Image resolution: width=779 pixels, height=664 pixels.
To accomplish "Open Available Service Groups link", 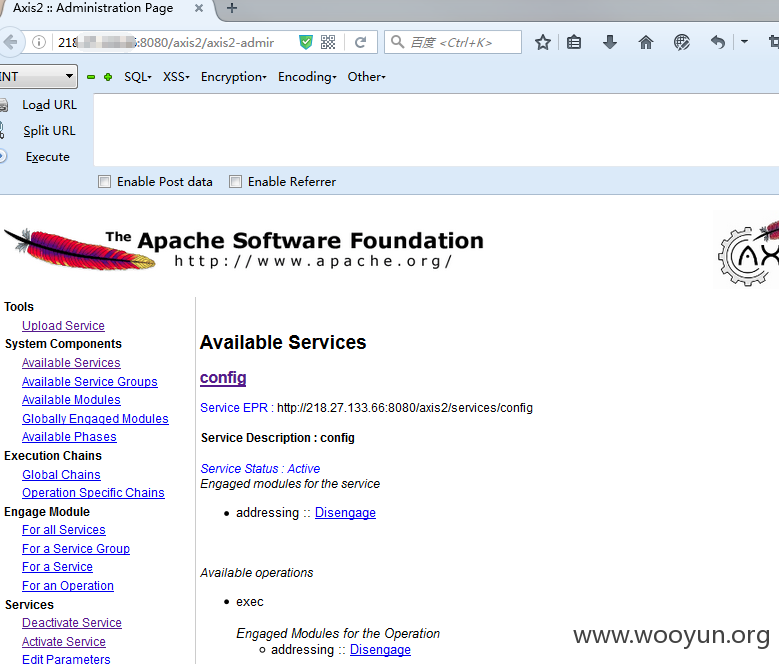I will (89, 382).
